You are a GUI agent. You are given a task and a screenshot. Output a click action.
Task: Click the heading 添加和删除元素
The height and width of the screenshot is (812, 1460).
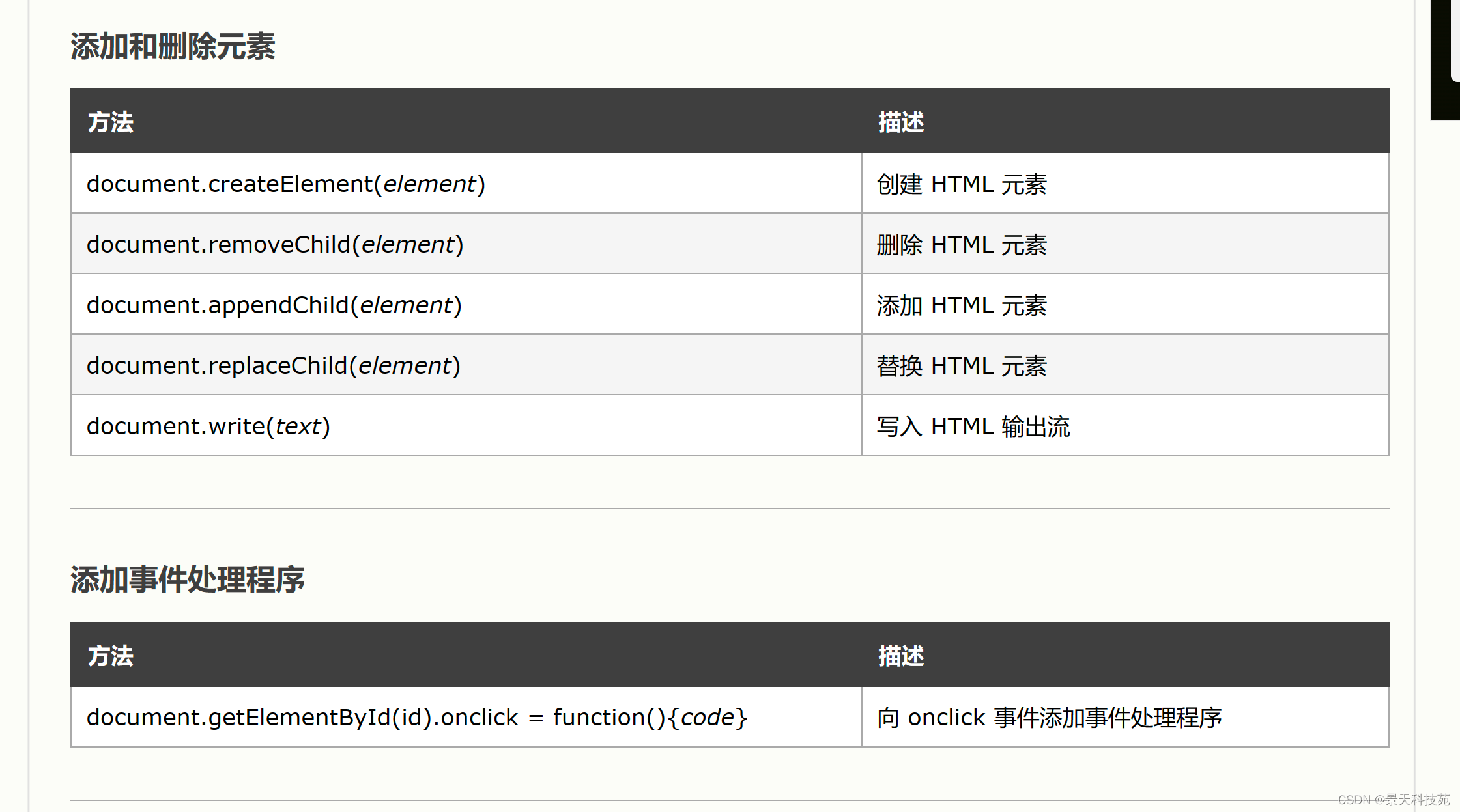point(173,47)
